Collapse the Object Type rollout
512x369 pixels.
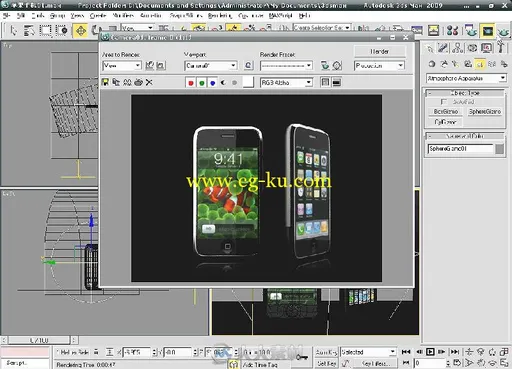click(465, 93)
